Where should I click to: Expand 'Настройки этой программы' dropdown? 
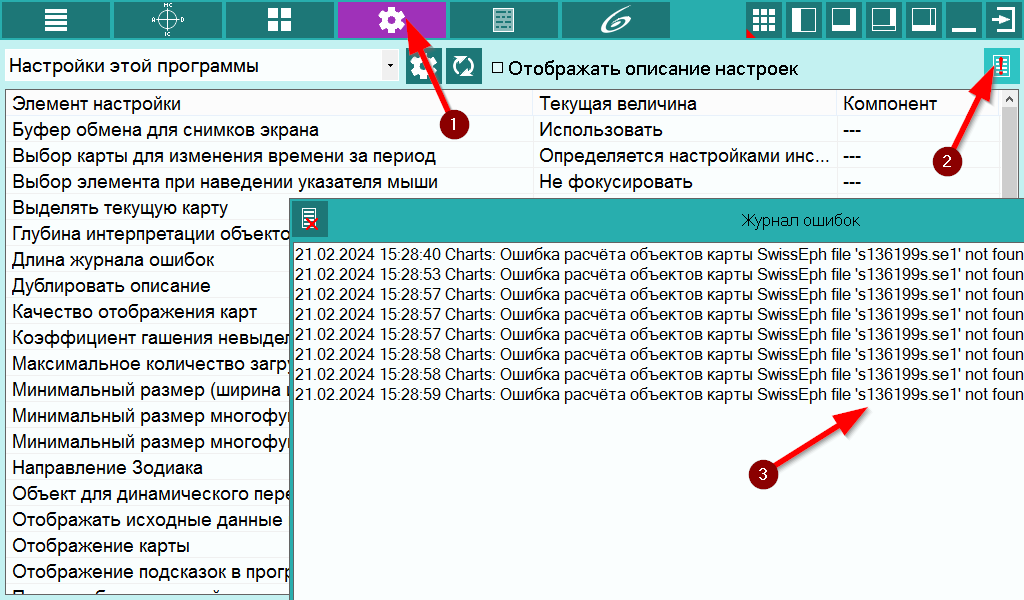390,66
